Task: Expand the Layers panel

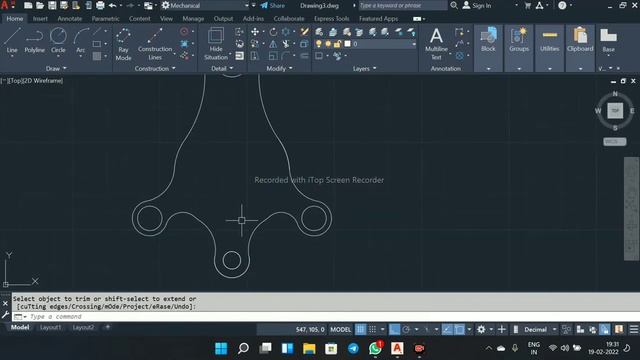Action: pos(364,69)
